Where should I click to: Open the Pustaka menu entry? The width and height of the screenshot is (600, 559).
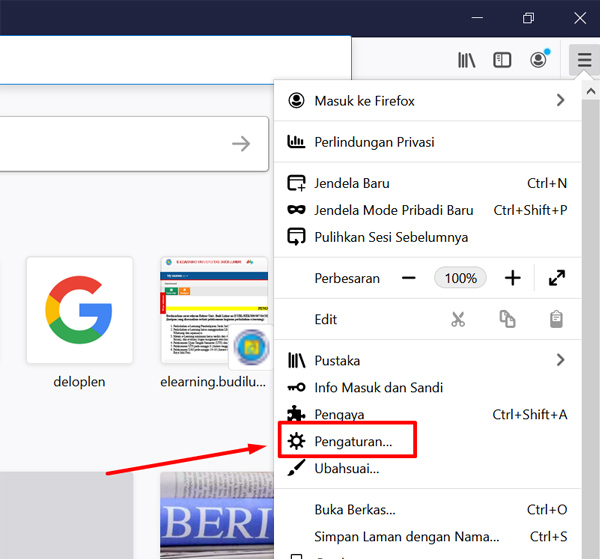tap(427, 360)
